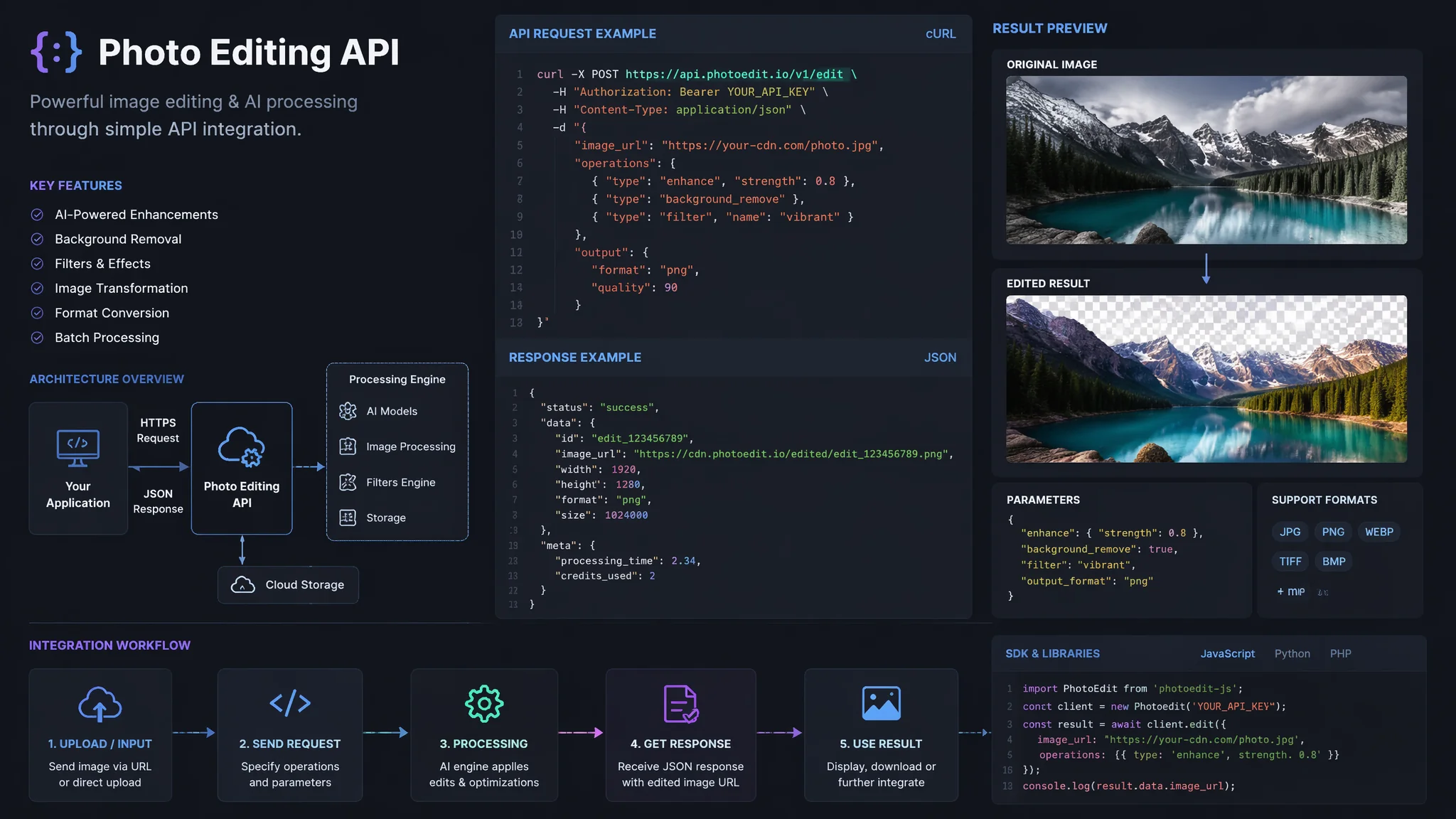Click the Processing gear icon
This screenshot has height=819, width=1456.
point(484,704)
